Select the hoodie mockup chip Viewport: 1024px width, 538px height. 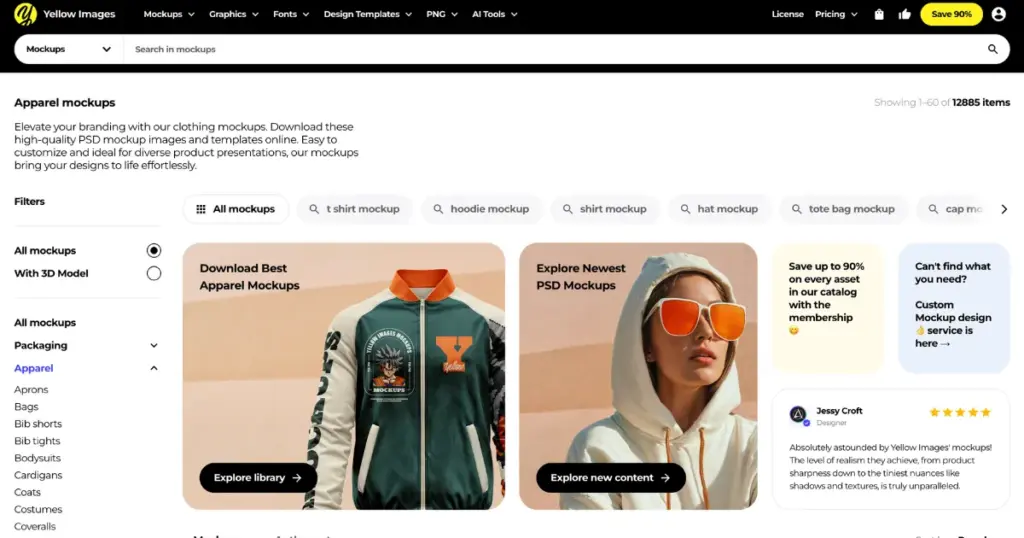[482, 209]
